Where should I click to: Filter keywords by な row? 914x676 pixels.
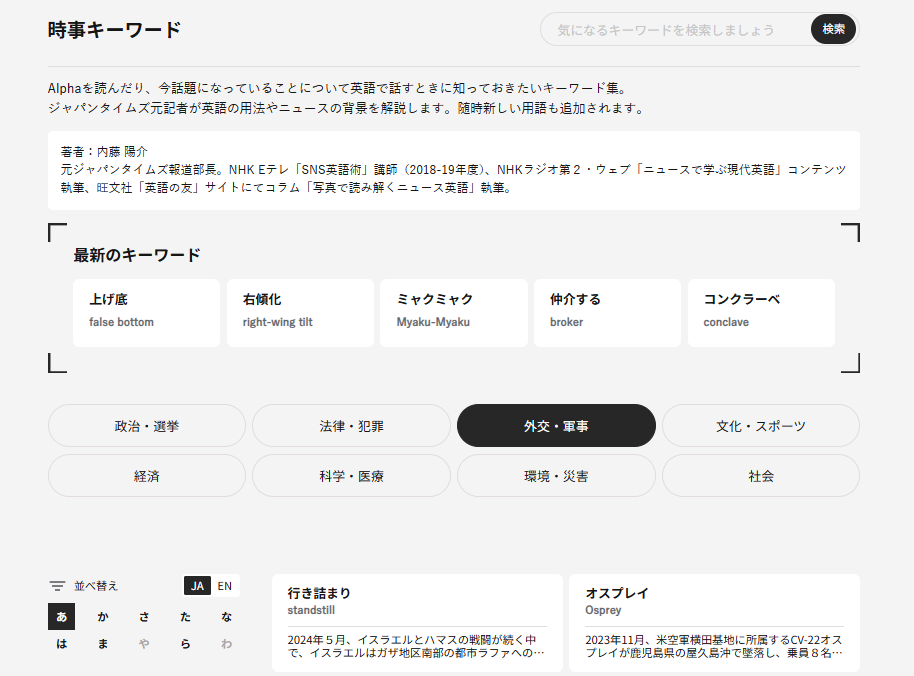pyautogui.click(x=226, y=617)
